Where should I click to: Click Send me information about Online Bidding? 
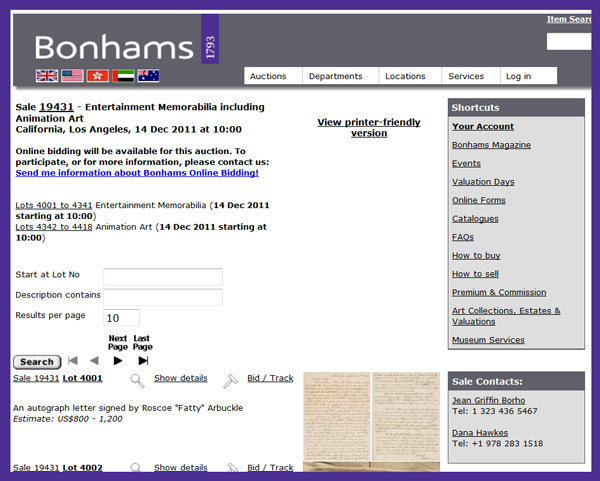pyautogui.click(x=137, y=173)
